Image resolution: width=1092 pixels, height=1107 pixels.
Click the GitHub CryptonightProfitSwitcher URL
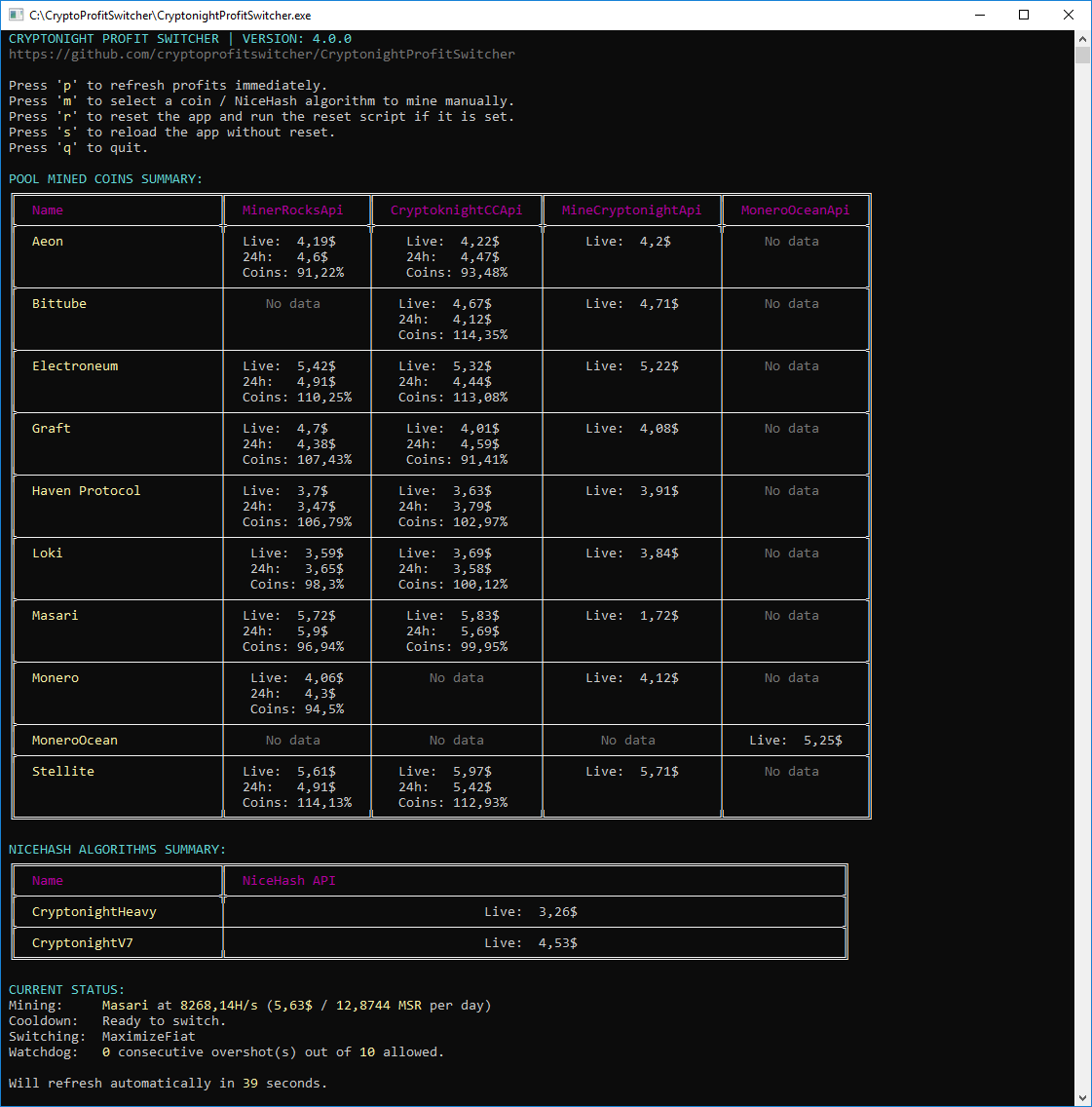(262, 55)
